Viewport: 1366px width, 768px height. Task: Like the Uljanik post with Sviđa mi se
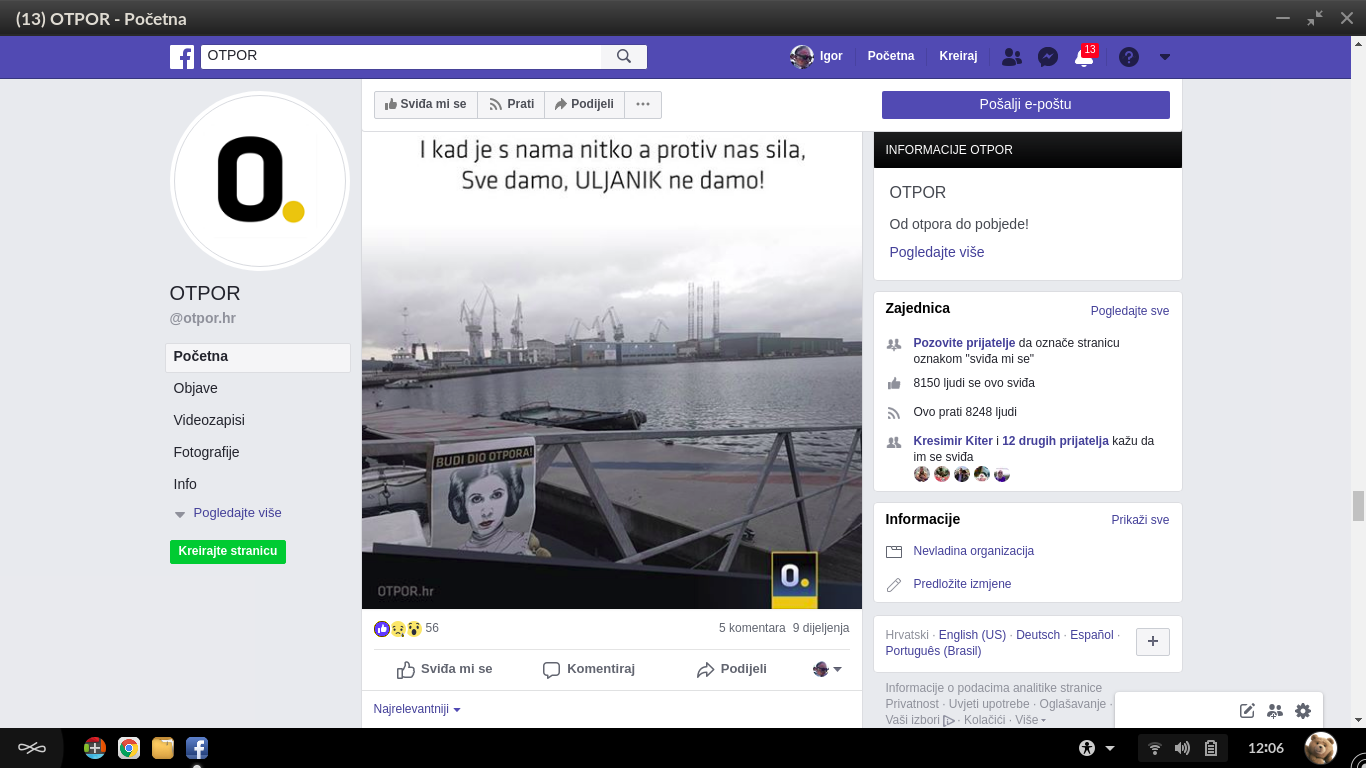(444, 669)
